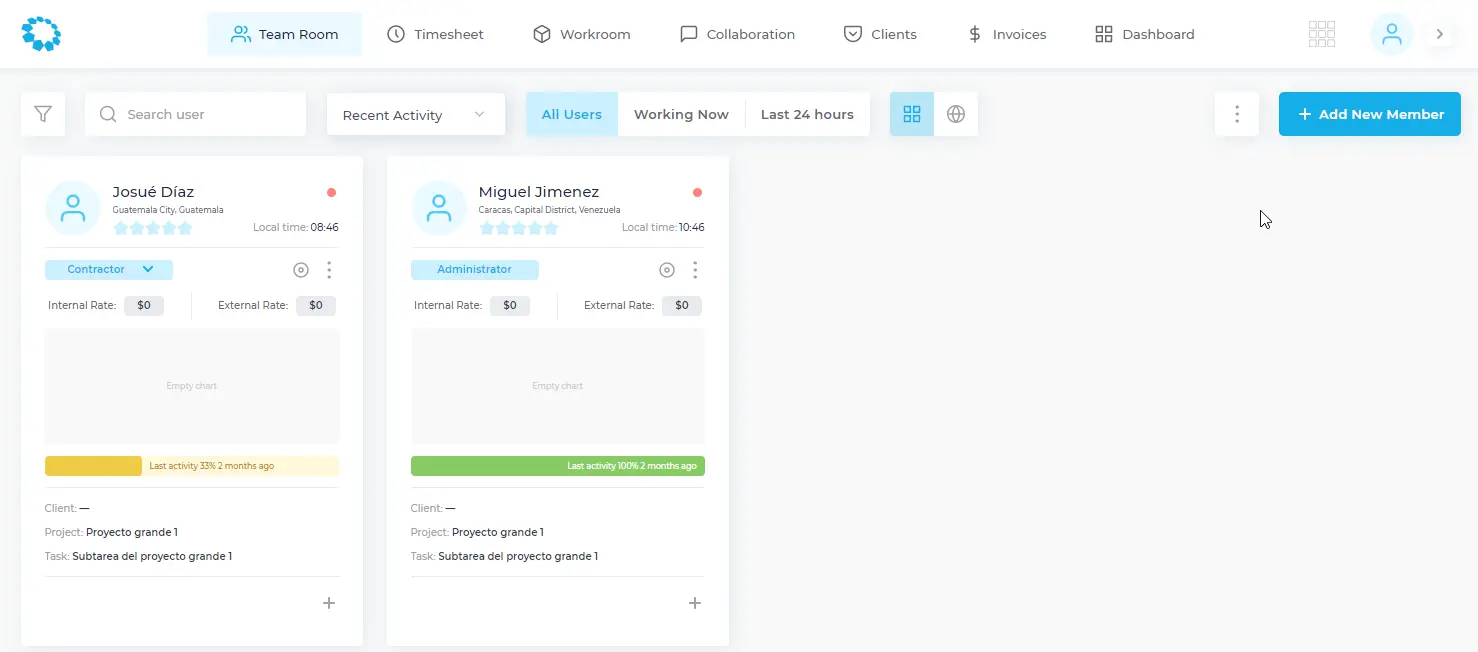
Task: Click the plus icon on Josué Díaz card
Action: tap(329, 603)
